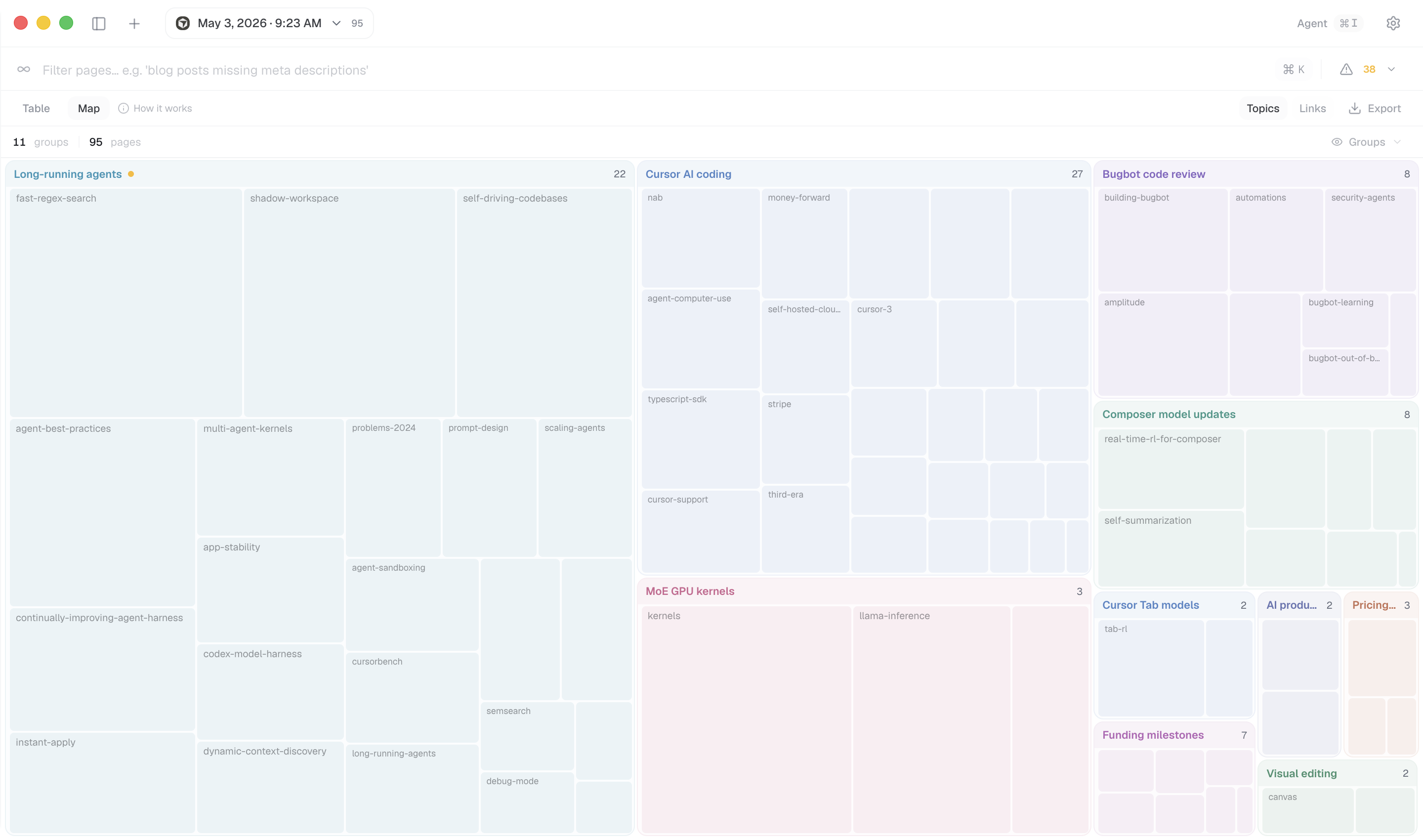
Task: Open the Composer model updates group header
Action: [1256, 415]
